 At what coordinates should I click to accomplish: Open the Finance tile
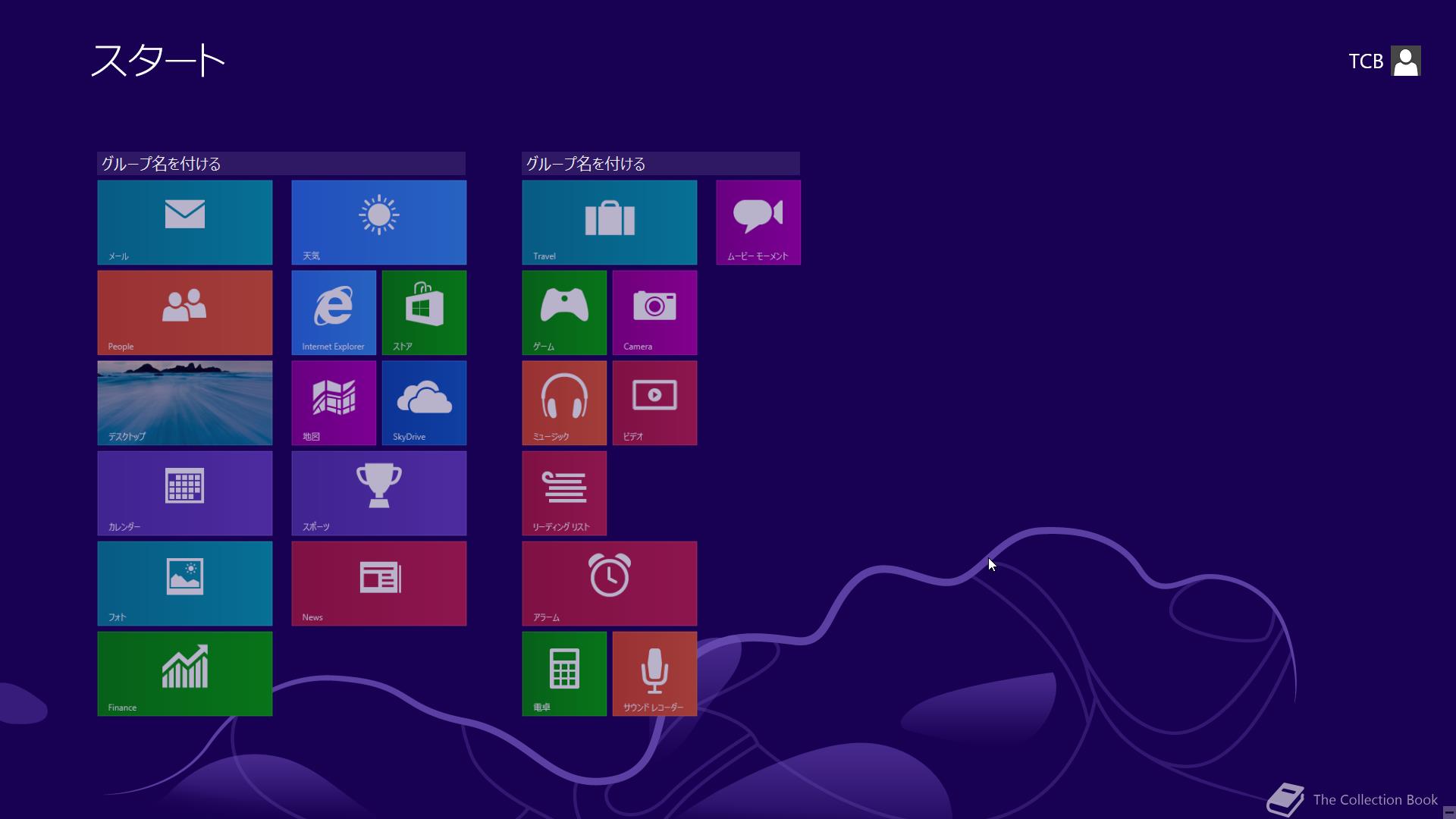tap(184, 673)
